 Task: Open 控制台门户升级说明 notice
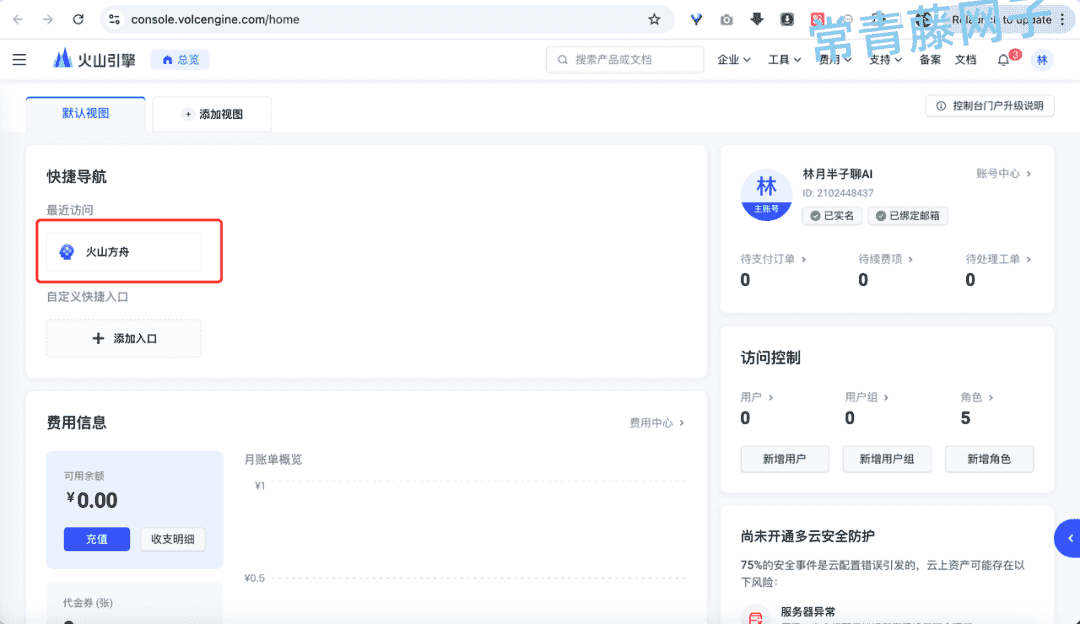(x=990, y=106)
